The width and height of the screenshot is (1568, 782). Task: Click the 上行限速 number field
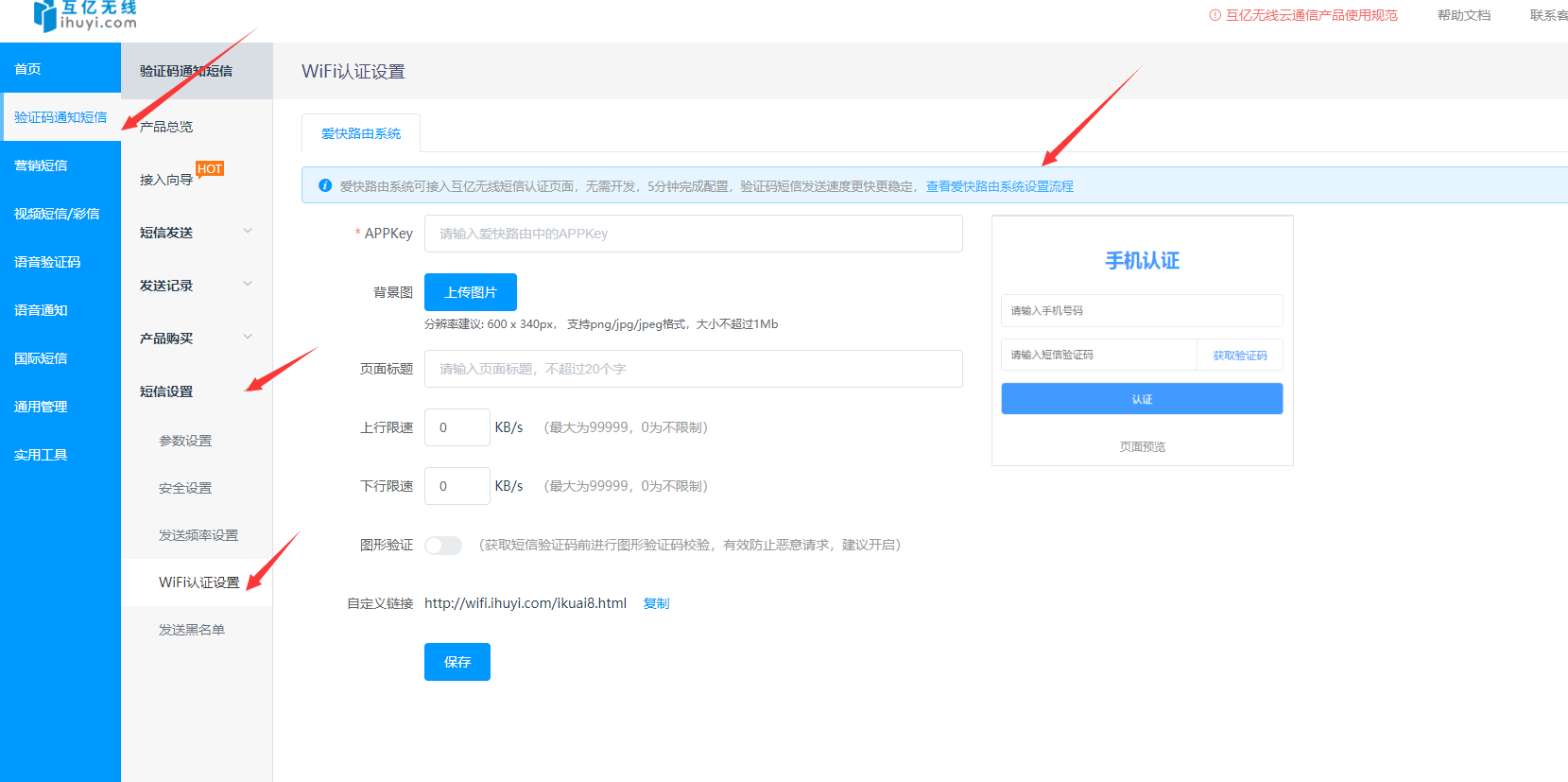coord(457,427)
